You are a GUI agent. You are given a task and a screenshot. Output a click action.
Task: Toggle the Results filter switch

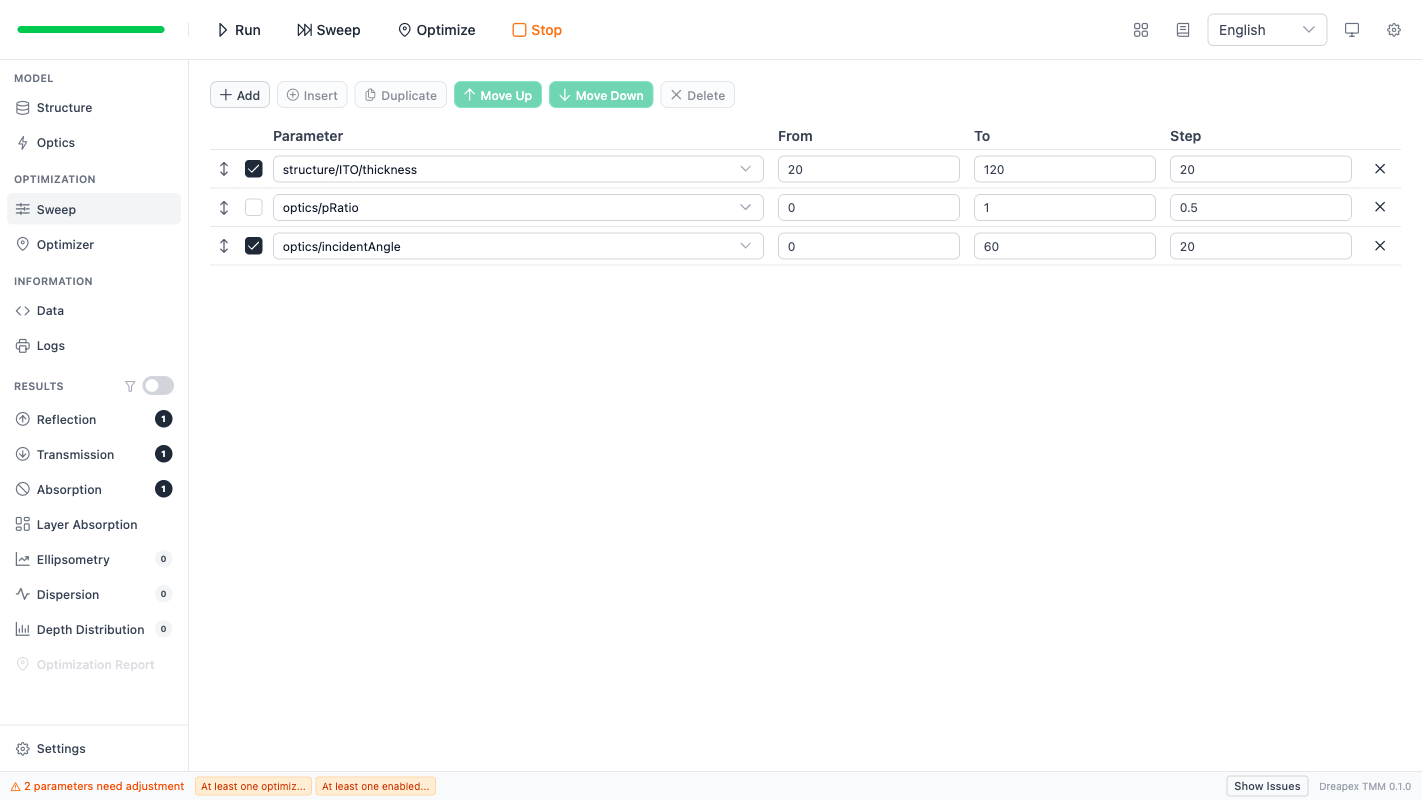[x=158, y=386]
